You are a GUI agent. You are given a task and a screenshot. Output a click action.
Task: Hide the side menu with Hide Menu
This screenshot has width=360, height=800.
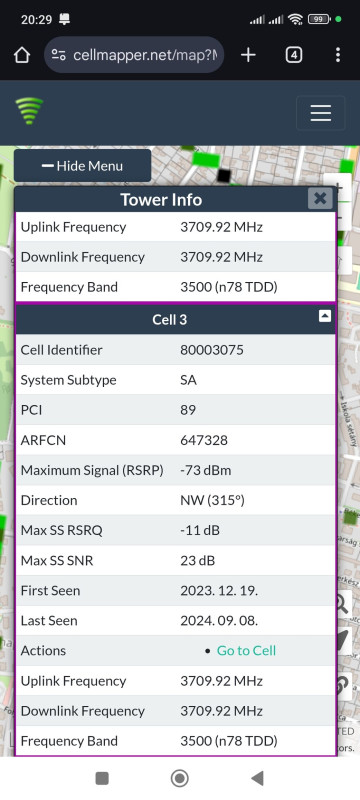pos(83,166)
